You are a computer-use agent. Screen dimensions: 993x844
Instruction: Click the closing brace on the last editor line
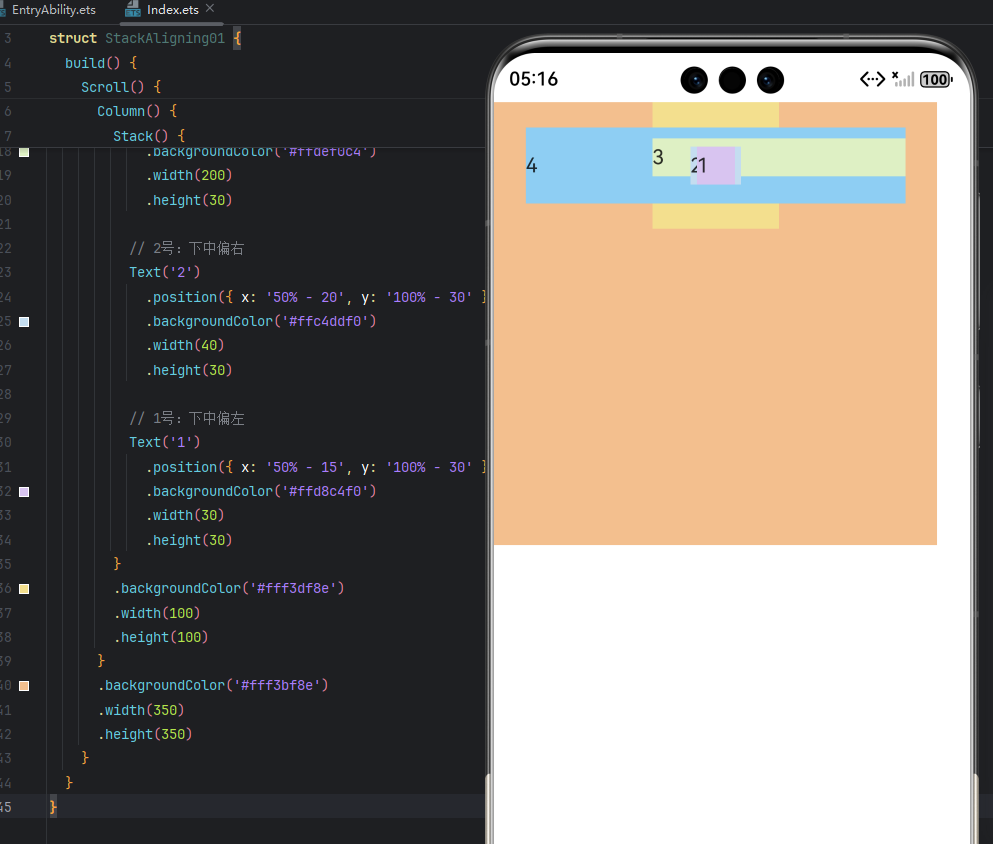pyautogui.click(x=53, y=807)
